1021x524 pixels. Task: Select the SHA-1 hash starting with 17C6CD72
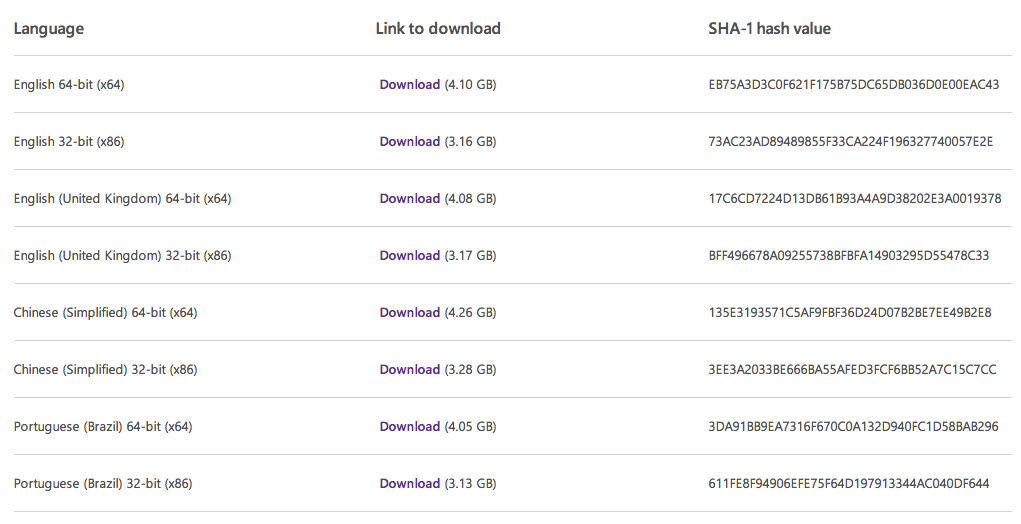855,199
